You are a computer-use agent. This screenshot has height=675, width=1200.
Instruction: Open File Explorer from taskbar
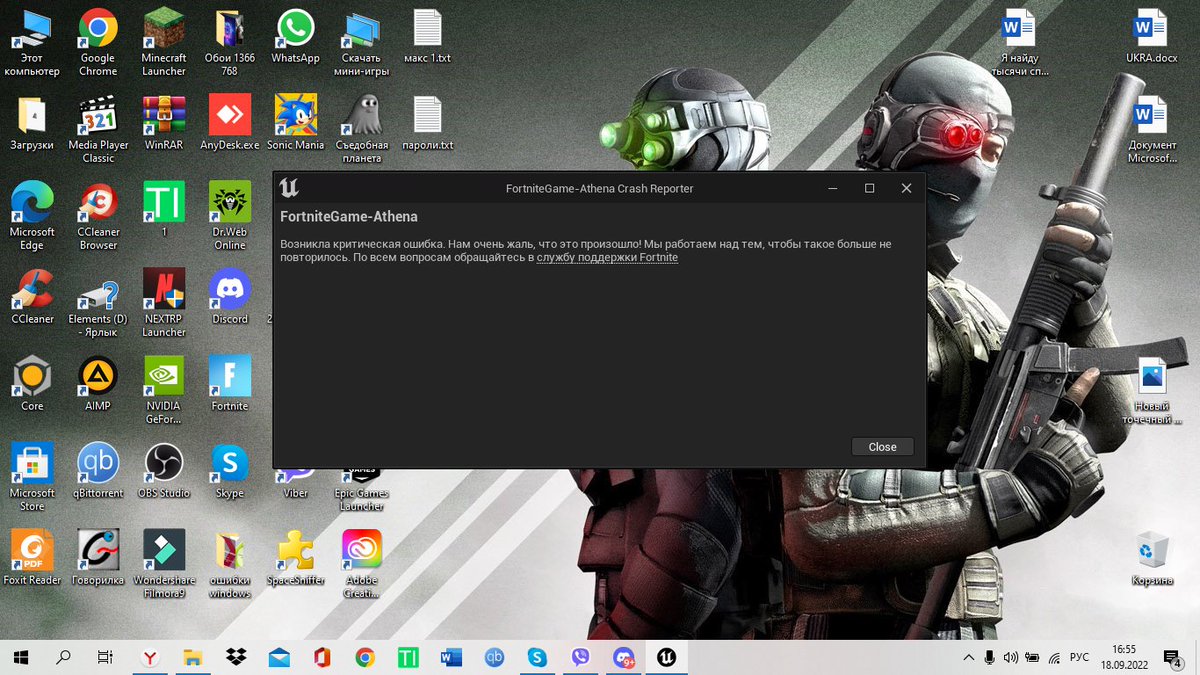point(192,657)
